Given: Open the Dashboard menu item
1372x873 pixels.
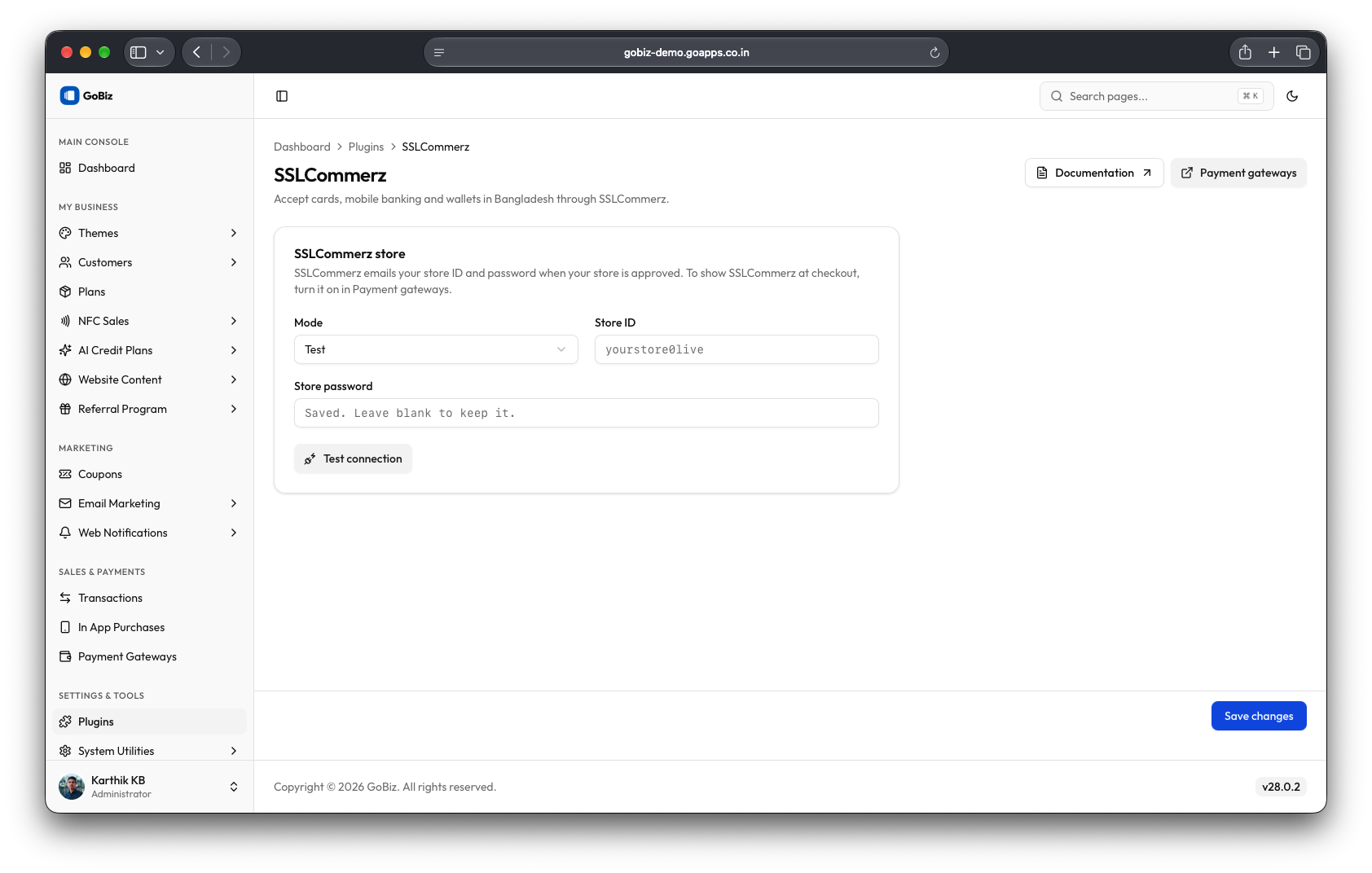Looking at the screenshot, I should (x=149, y=168).
